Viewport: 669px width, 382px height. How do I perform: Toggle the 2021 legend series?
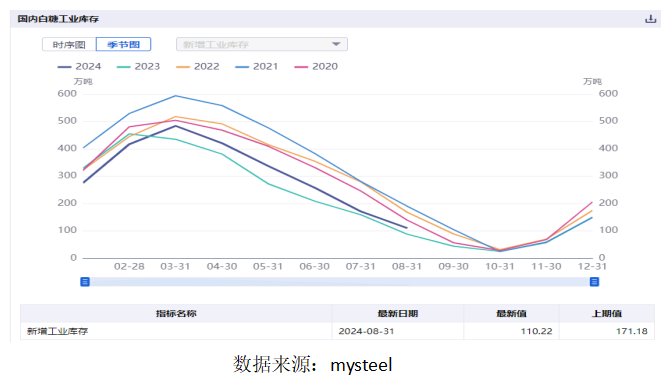tap(257, 67)
